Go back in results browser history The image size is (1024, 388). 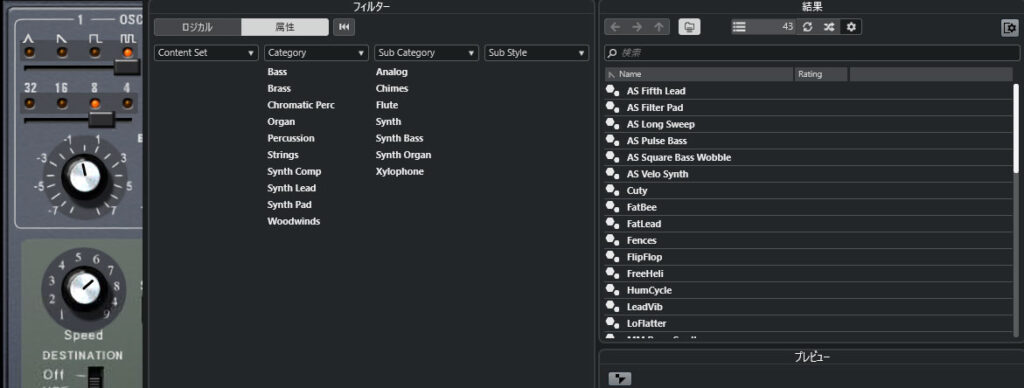pos(615,27)
